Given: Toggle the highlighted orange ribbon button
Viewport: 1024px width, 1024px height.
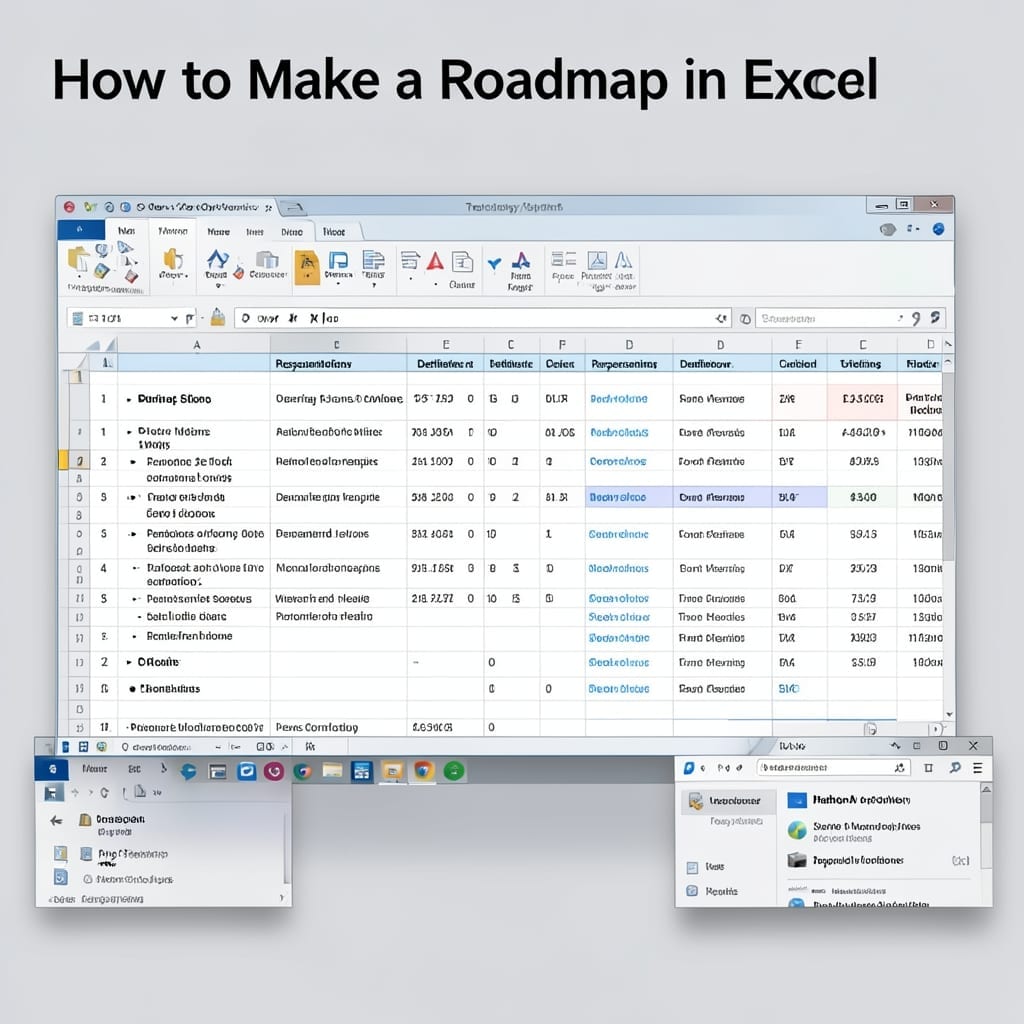Looking at the screenshot, I should [x=307, y=267].
